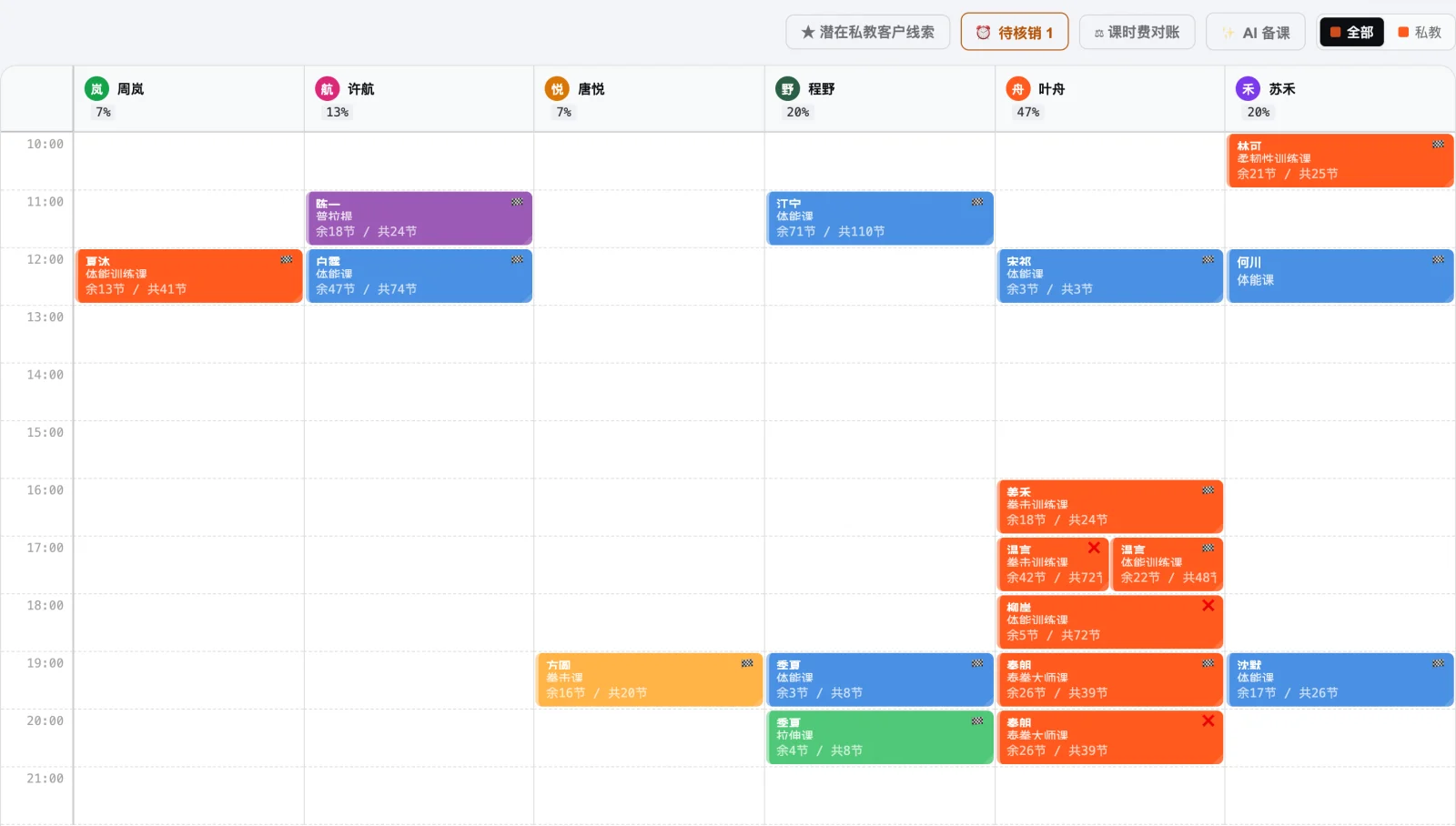Click the 21:00 time label
Screen dimensions: 1456x826
(x=45, y=779)
